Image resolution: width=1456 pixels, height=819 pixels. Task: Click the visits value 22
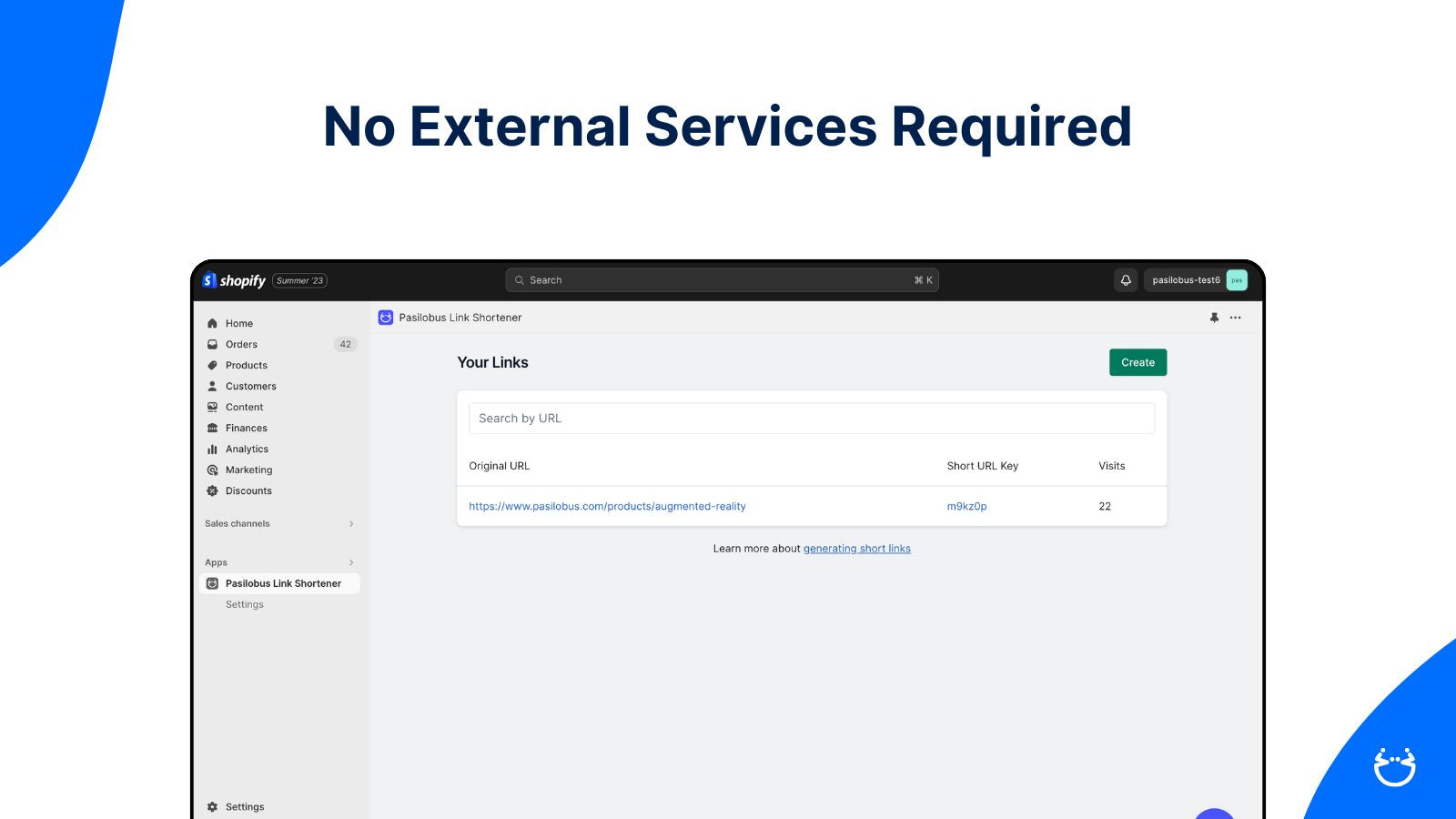1105,506
